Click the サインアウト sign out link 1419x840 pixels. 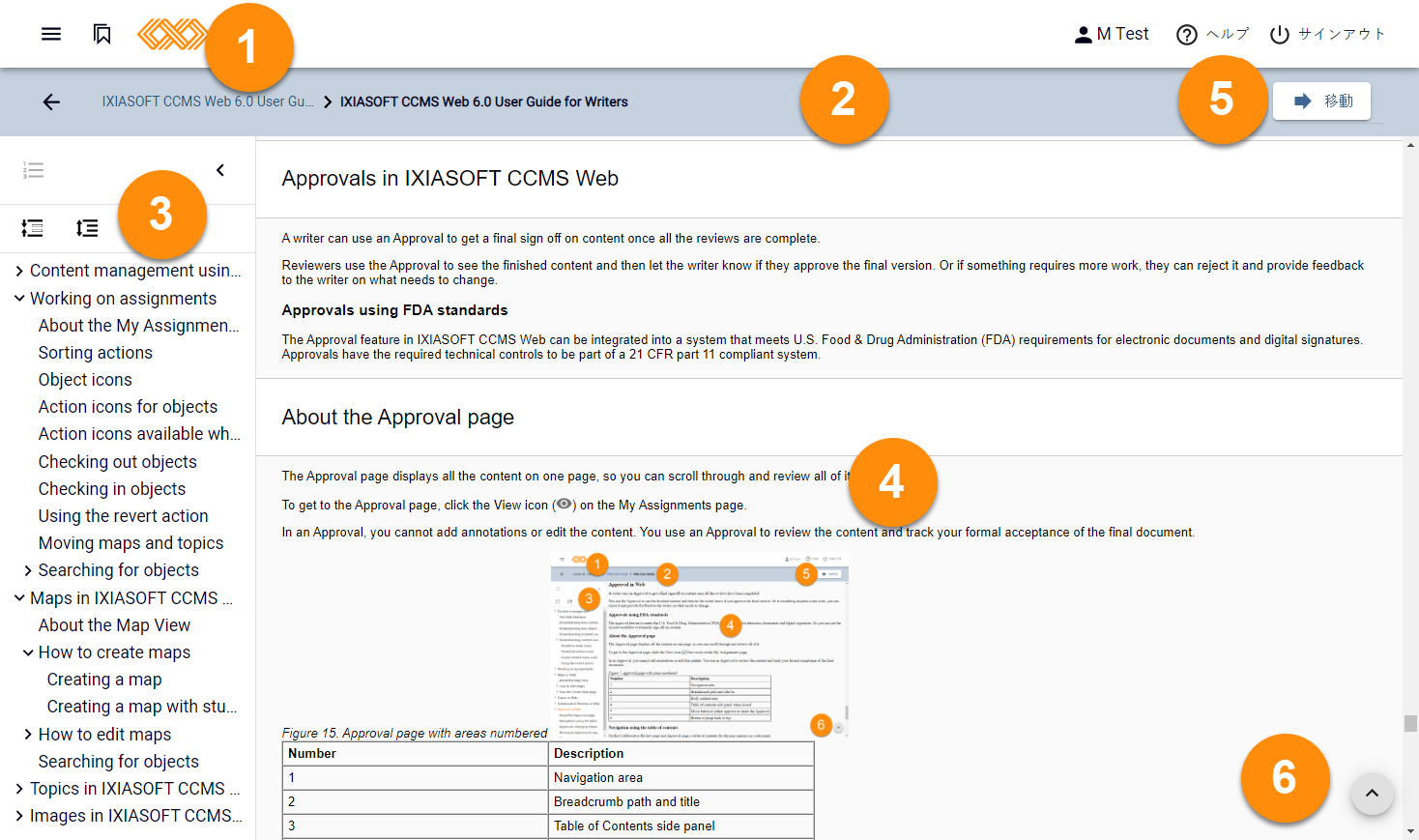pyautogui.click(x=1342, y=34)
